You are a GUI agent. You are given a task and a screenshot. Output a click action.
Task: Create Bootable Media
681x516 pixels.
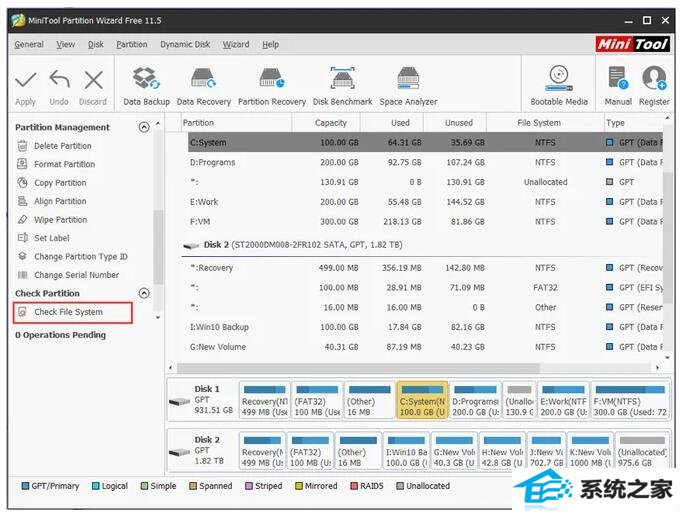pos(559,87)
